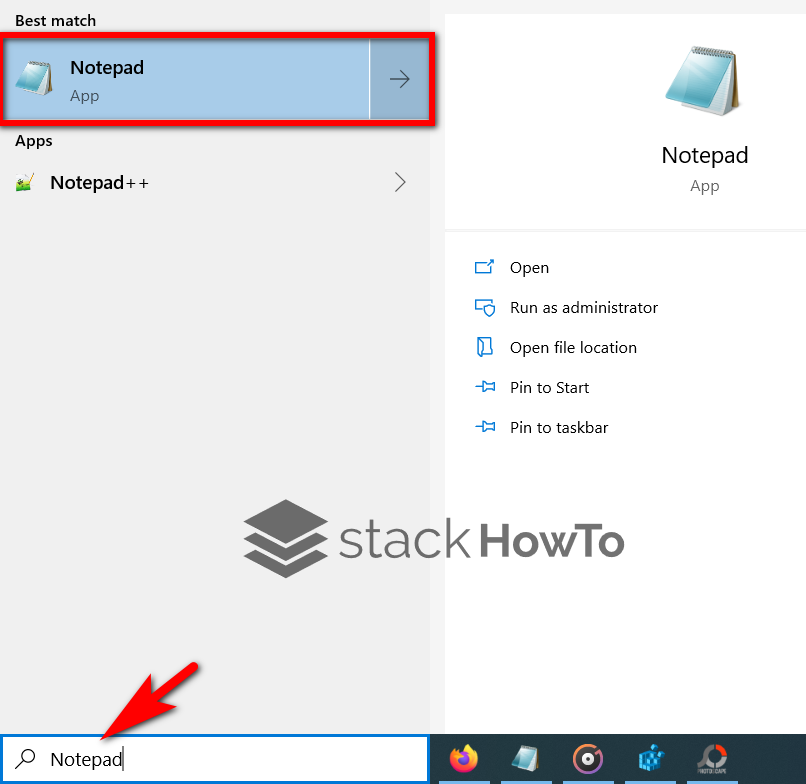Open Notepad from the taskbar
This screenshot has width=806, height=784.
pos(525,759)
